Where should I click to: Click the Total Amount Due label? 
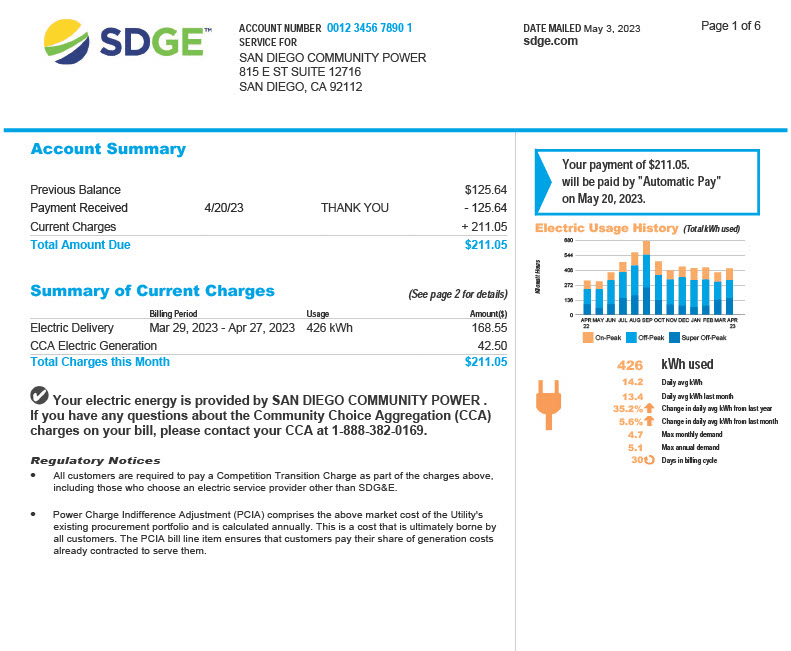[80, 244]
